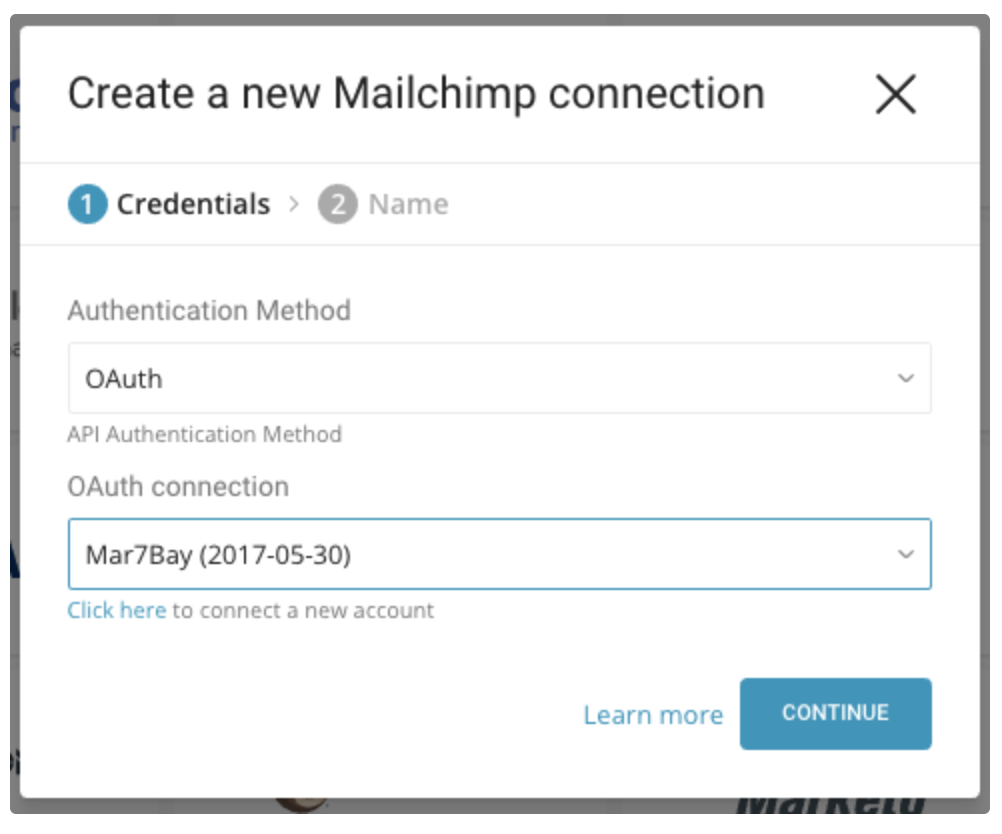Click the Authentication Method dropdown chevron arrow
Viewport: 1002px width, 834px height.
click(905, 379)
